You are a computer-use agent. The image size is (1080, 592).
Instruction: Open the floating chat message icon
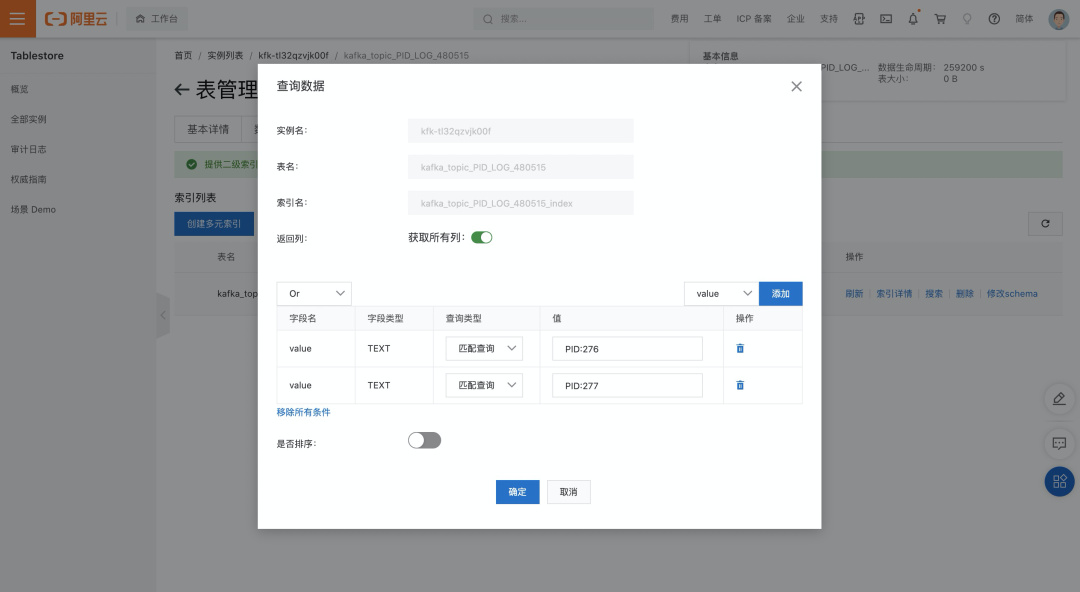point(1059,443)
